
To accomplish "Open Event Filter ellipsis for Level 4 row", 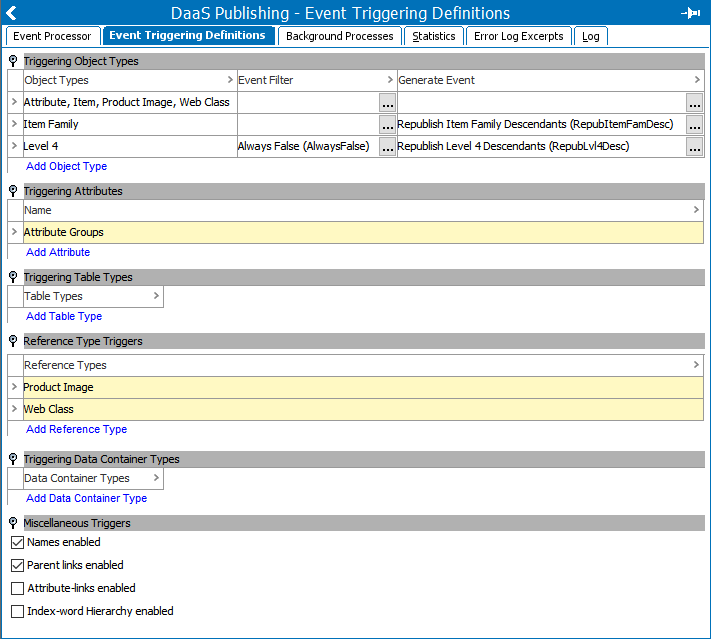I will coord(388,146).
